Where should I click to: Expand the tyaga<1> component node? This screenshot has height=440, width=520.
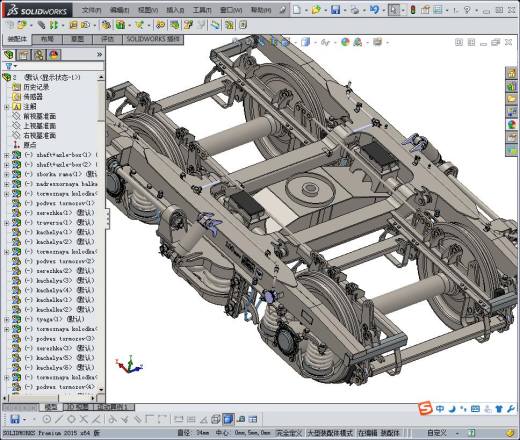click(x=6, y=319)
